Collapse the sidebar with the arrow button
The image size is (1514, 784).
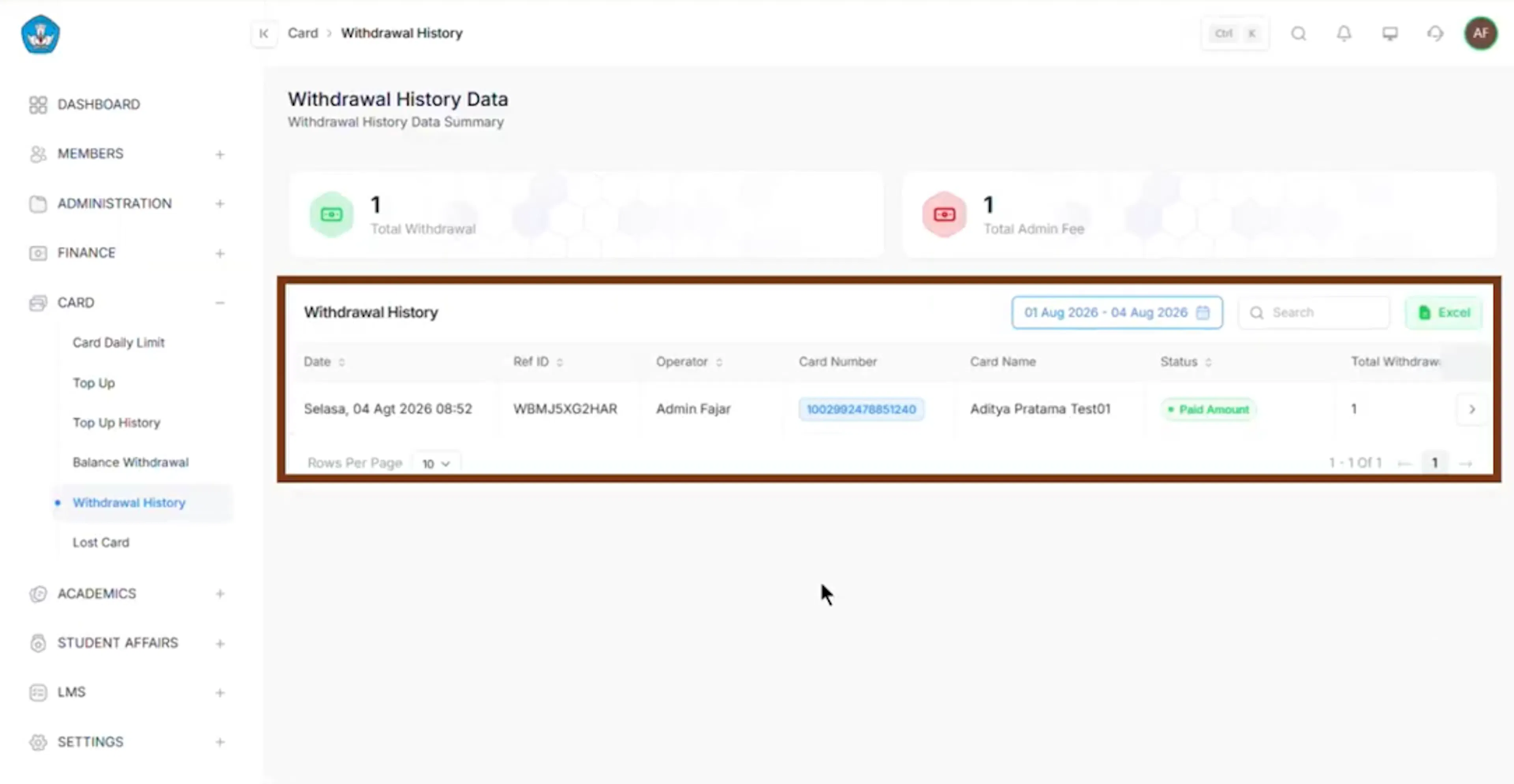(x=264, y=34)
